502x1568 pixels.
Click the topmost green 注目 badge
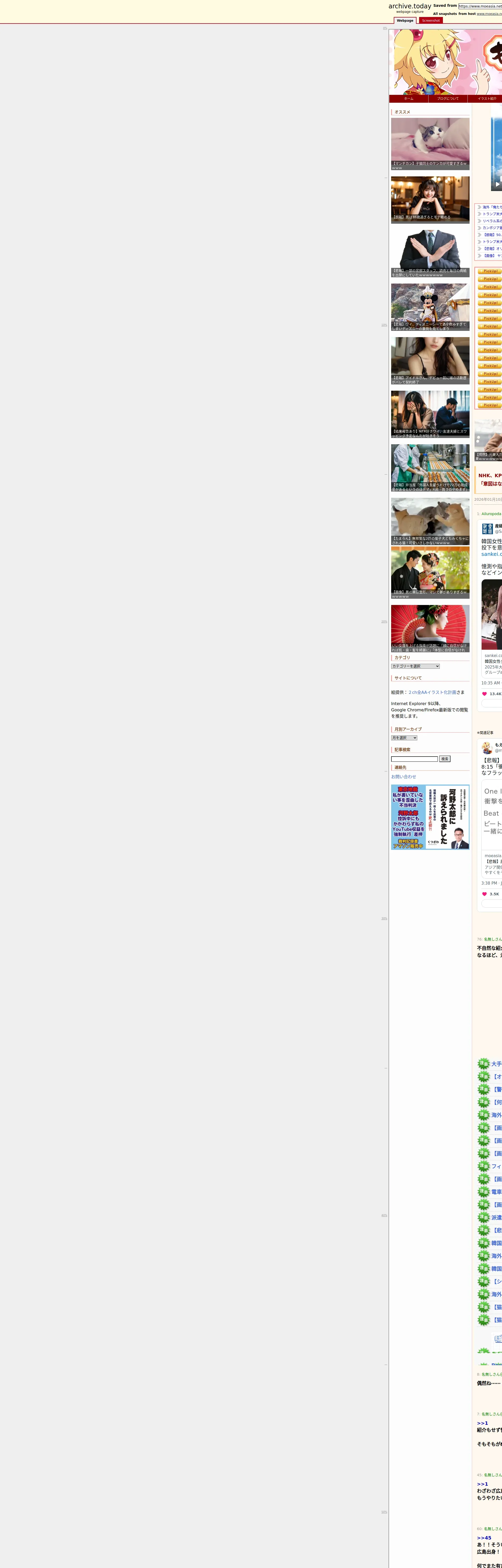click(483, 1063)
